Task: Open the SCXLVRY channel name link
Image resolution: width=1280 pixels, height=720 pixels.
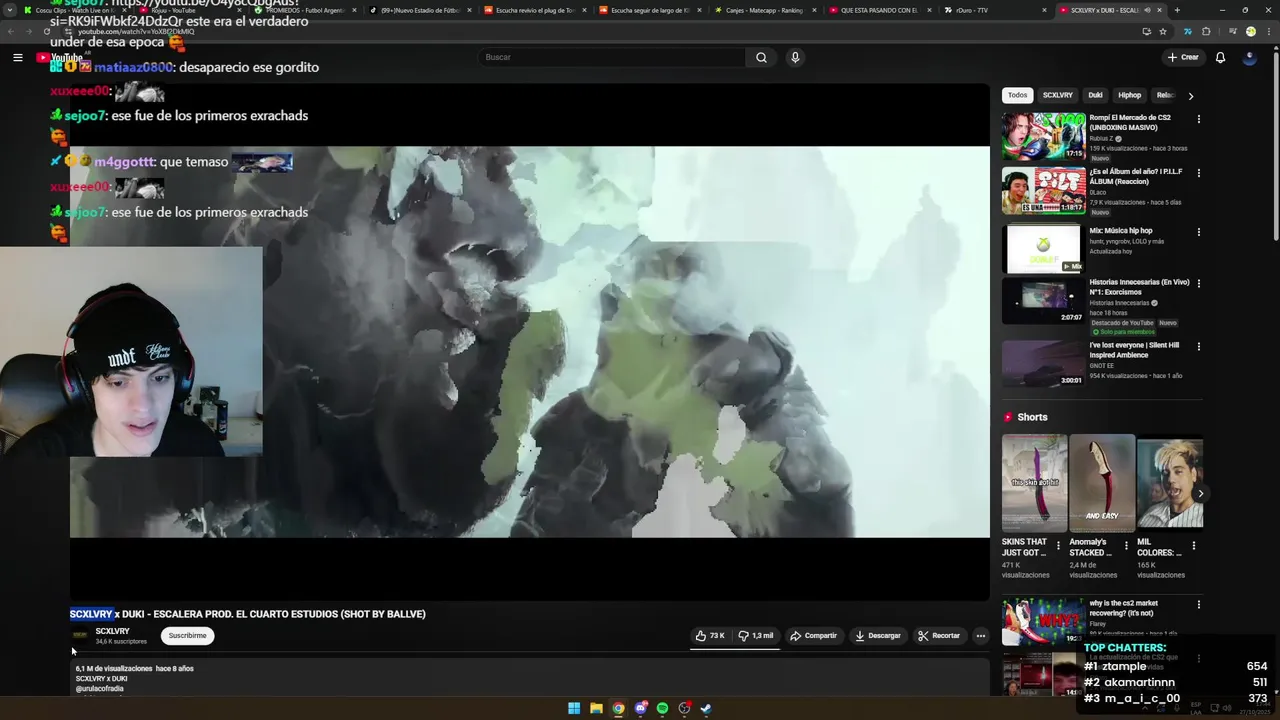Action: click(112, 631)
